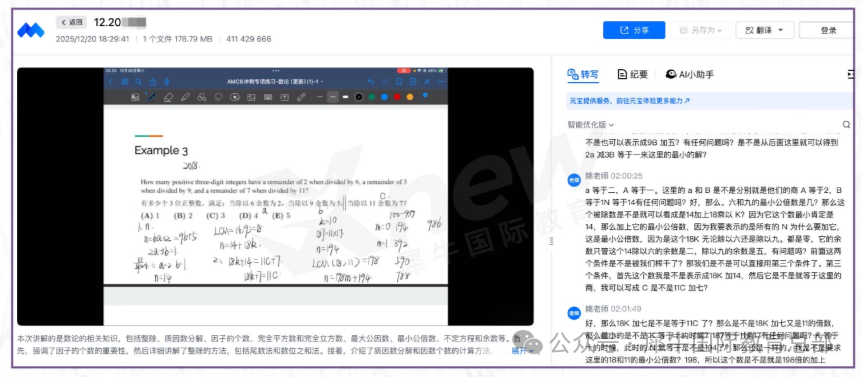861x377 pixels.
Task: Collapse the side panel via the top-right icon
Action: (851, 74)
